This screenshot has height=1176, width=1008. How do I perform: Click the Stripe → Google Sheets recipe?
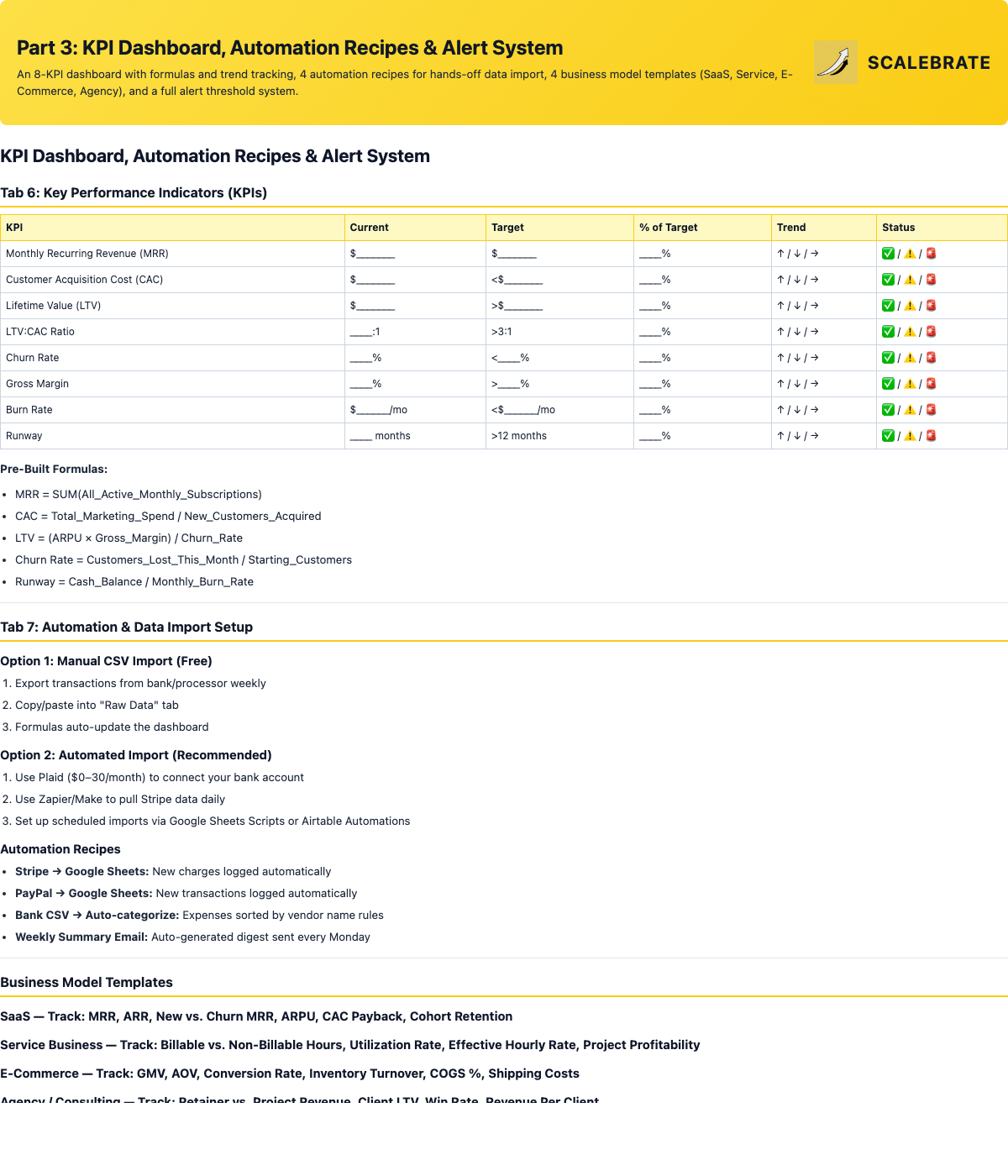click(x=173, y=872)
